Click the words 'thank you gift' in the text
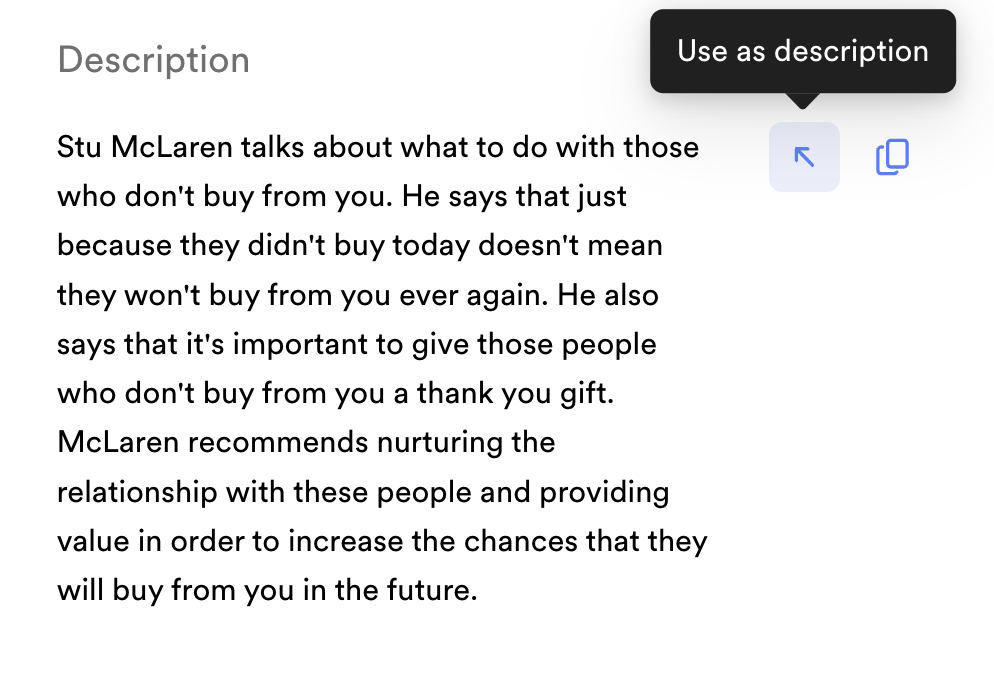 coord(514,394)
